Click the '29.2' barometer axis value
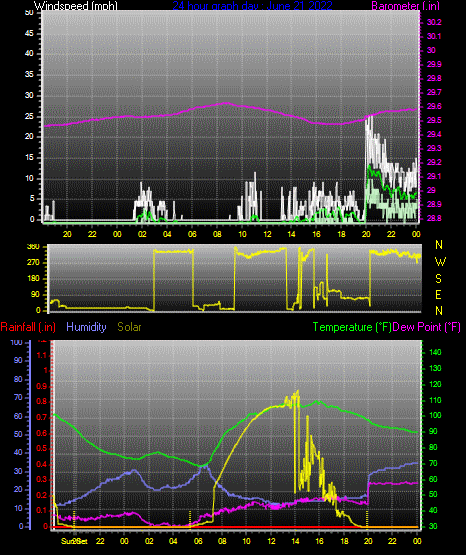The width and height of the screenshot is (466, 555). coord(434,162)
